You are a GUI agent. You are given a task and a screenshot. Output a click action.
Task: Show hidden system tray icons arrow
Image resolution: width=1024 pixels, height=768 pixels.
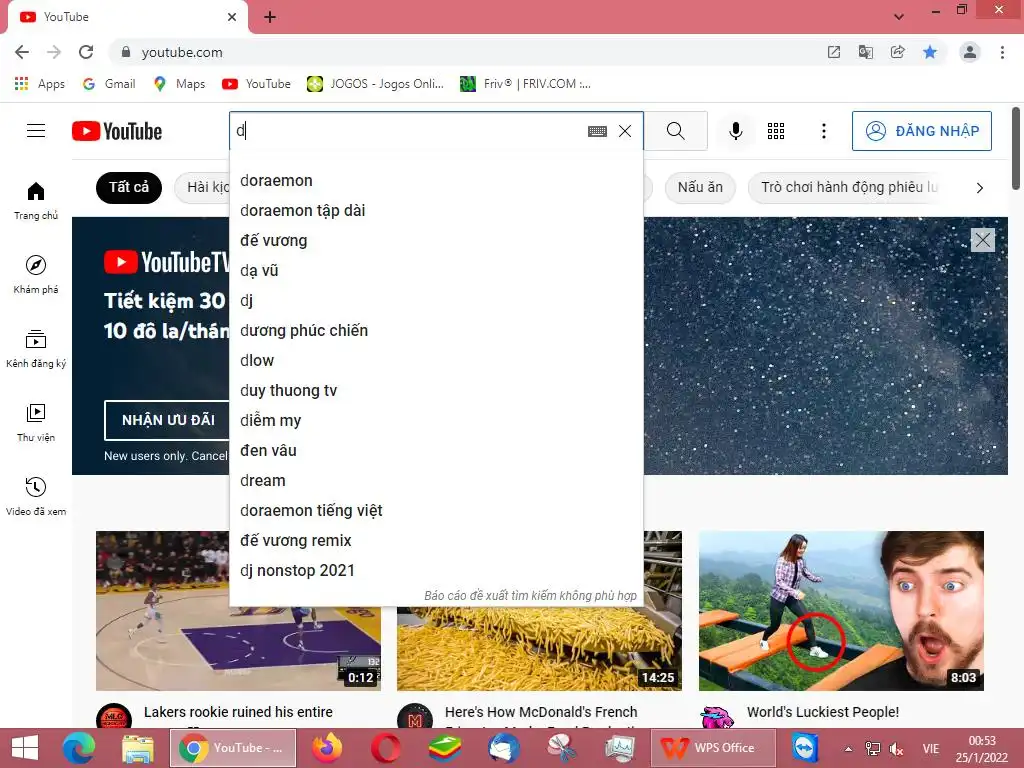[848, 749]
